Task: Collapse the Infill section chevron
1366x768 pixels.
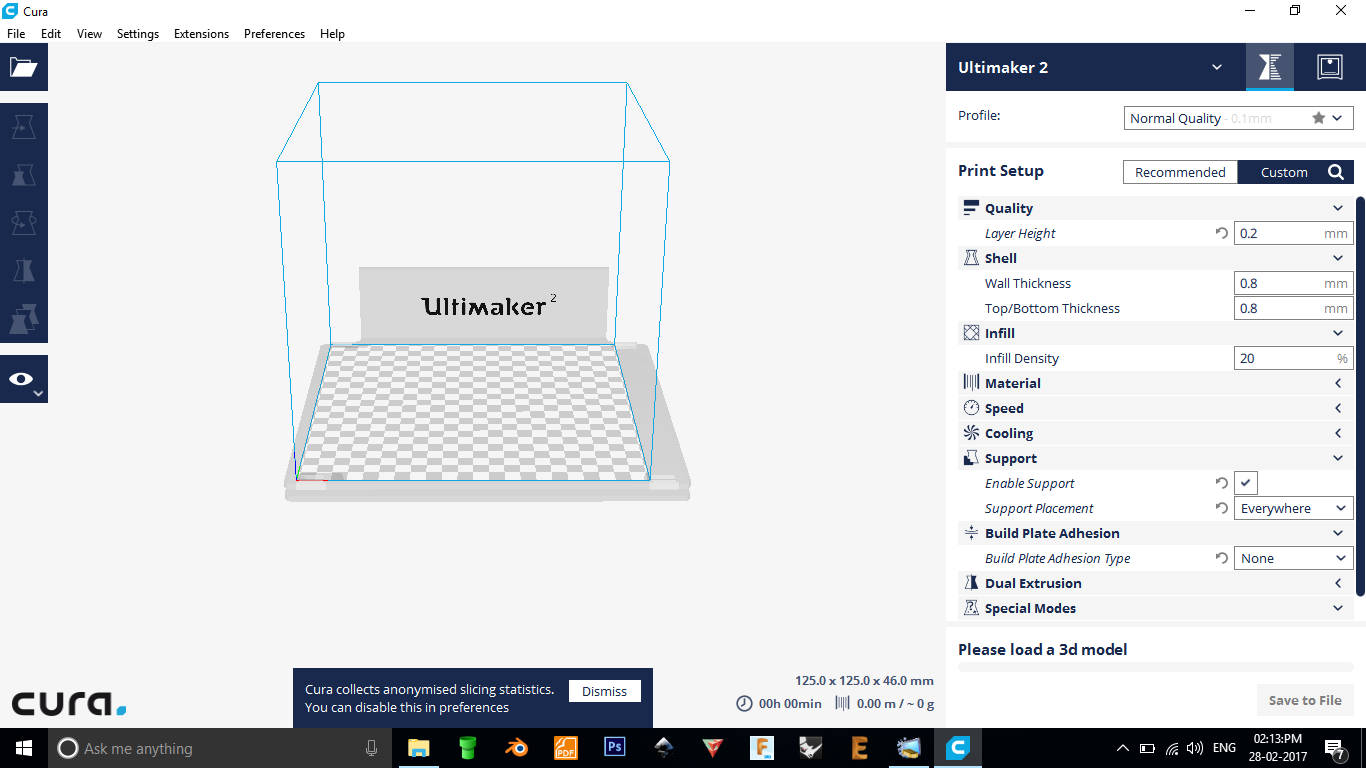Action: [1338, 333]
